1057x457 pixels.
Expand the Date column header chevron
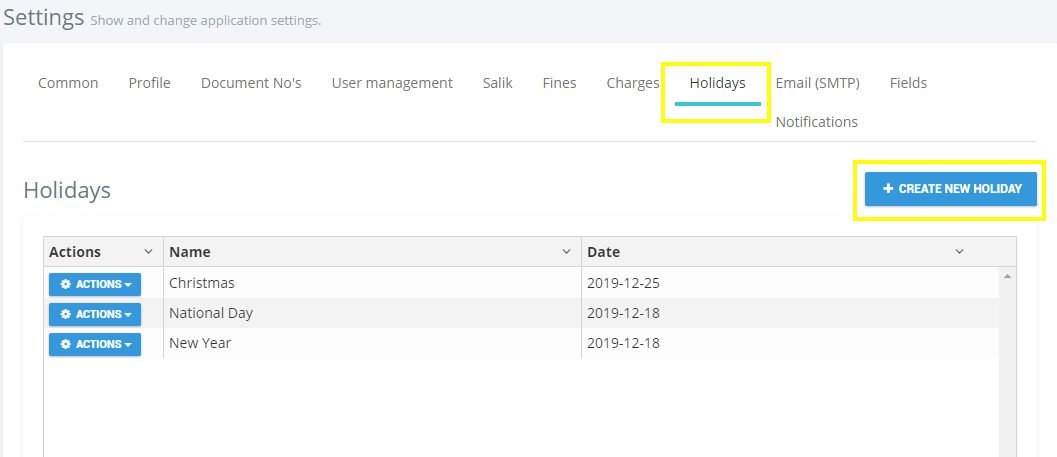(959, 251)
